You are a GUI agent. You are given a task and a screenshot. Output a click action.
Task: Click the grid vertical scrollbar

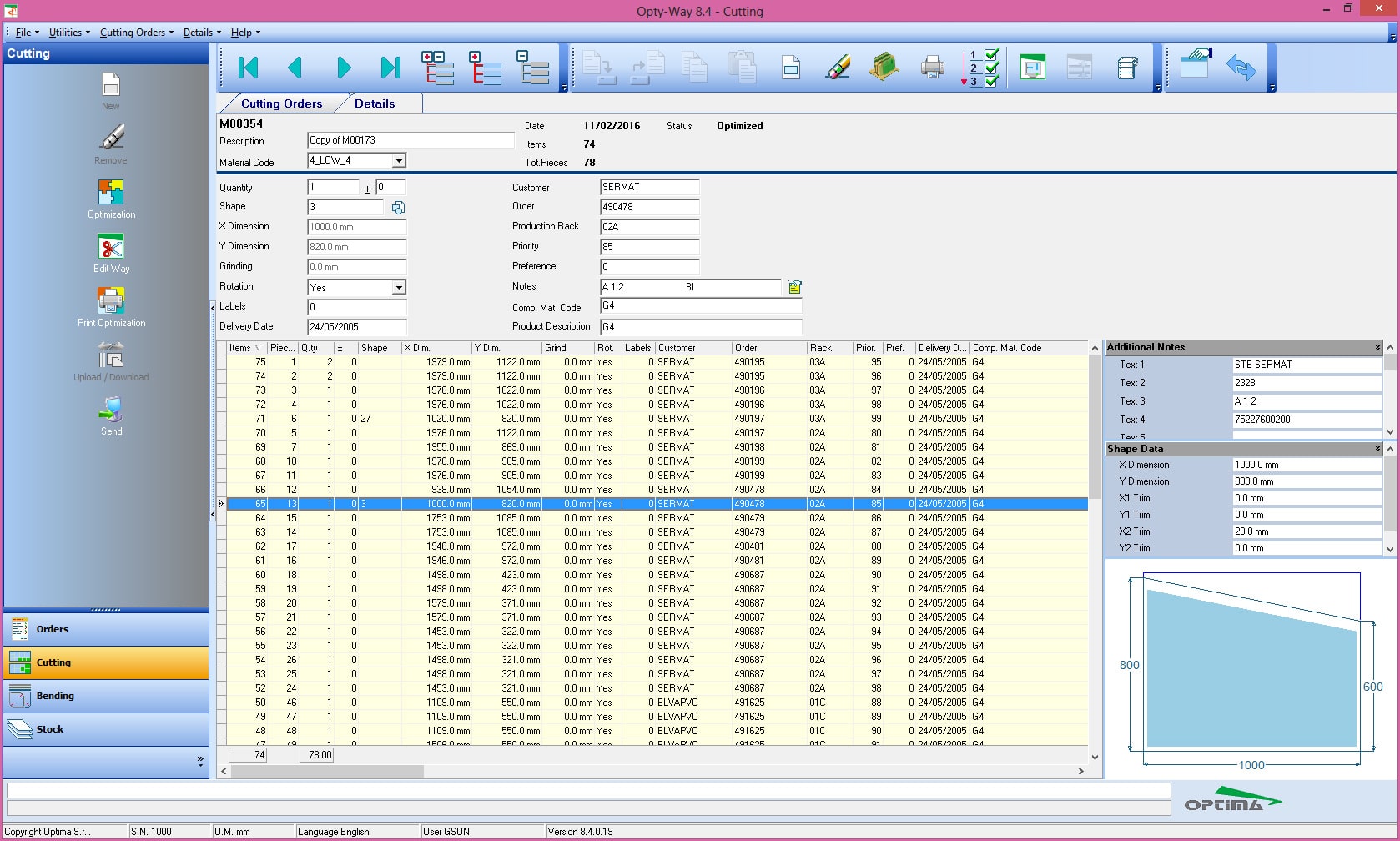tap(1095, 426)
